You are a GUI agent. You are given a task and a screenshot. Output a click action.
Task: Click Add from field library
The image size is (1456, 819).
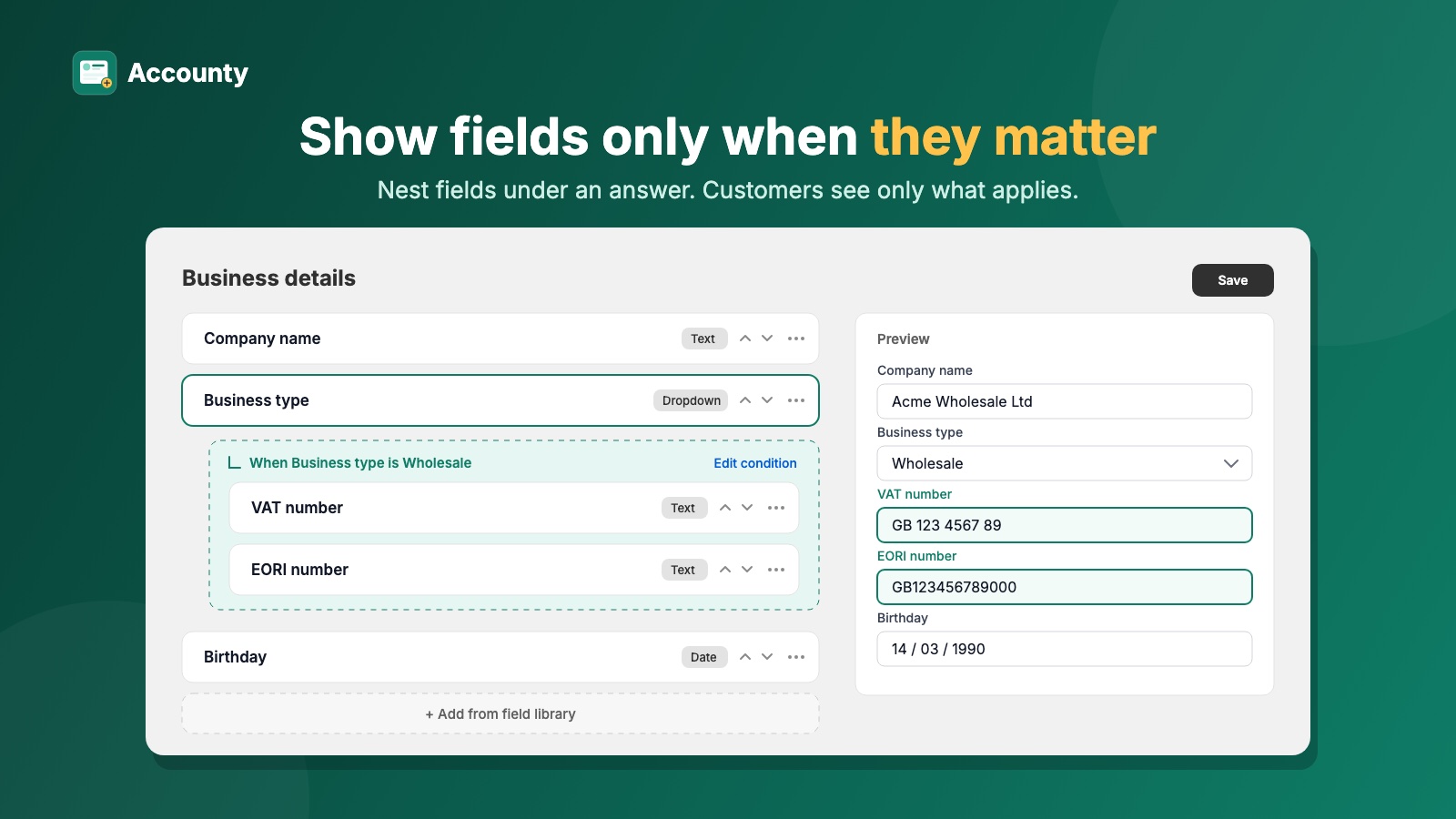pyautogui.click(x=500, y=714)
